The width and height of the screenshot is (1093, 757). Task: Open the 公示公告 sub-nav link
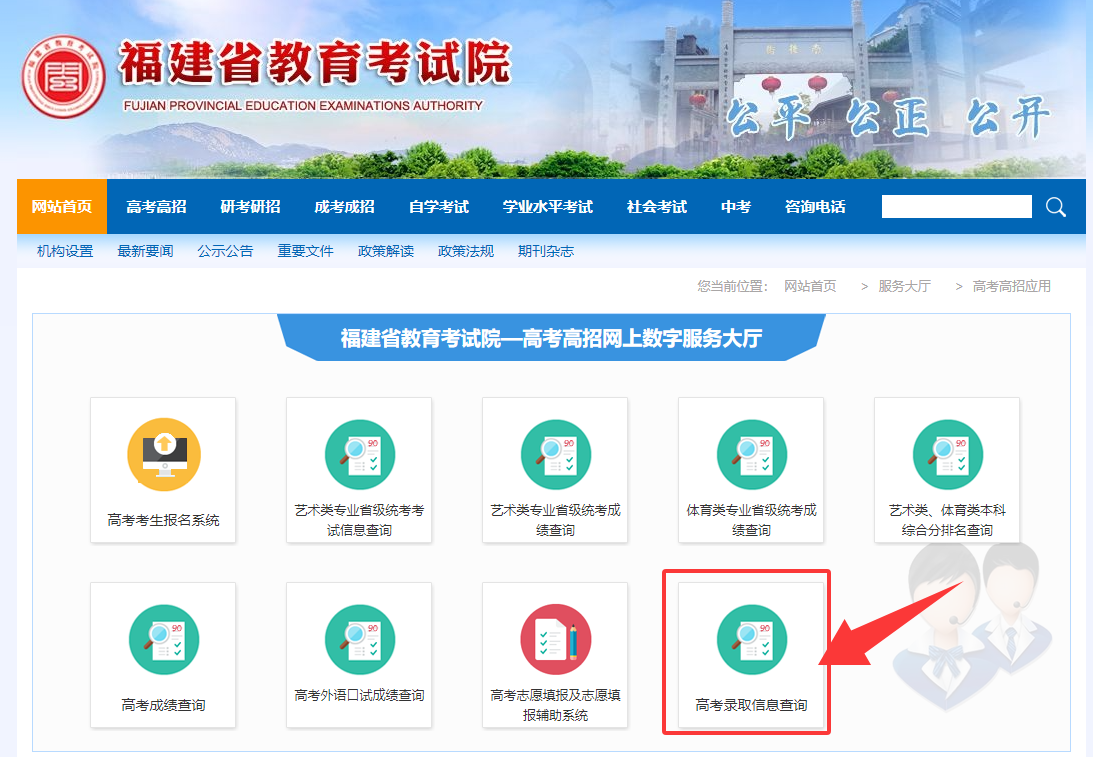point(225,251)
